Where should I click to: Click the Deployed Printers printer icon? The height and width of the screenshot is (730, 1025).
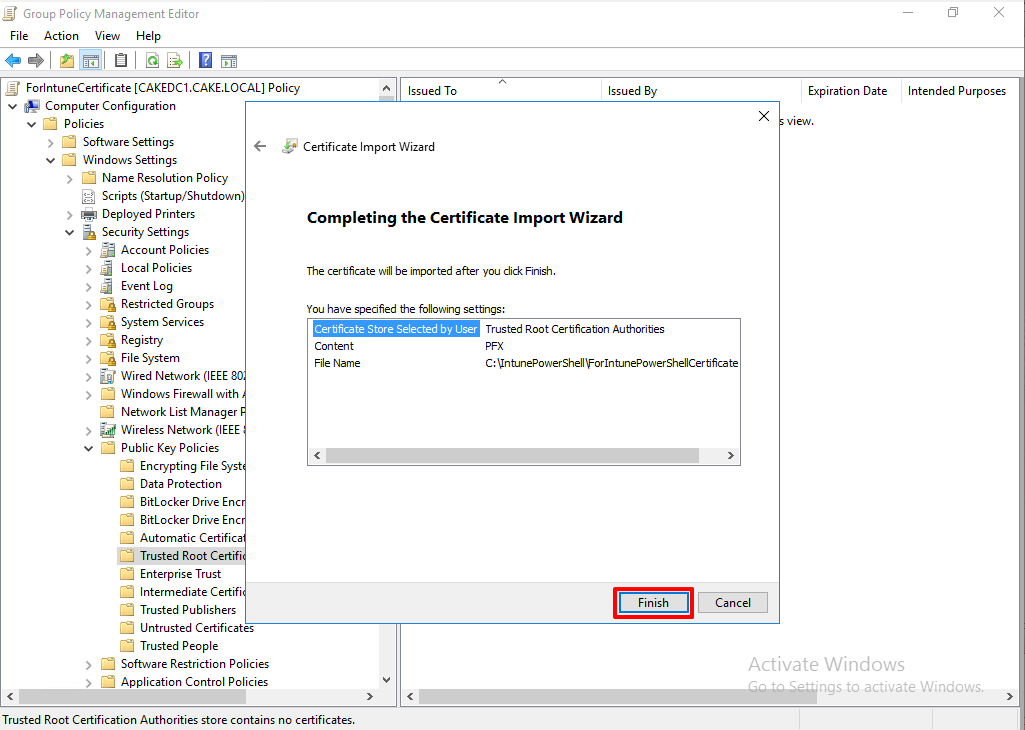89,214
